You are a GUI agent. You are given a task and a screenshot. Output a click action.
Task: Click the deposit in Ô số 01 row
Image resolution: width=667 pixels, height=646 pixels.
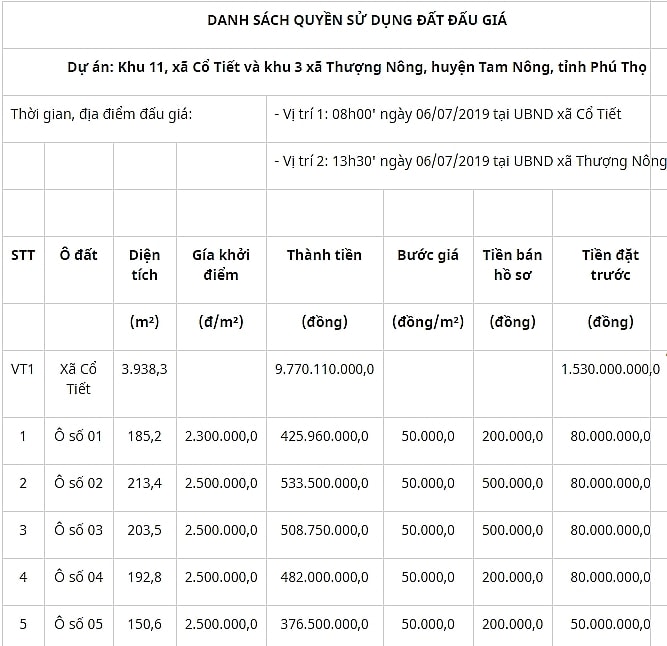pyautogui.click(x=610, y=436)
